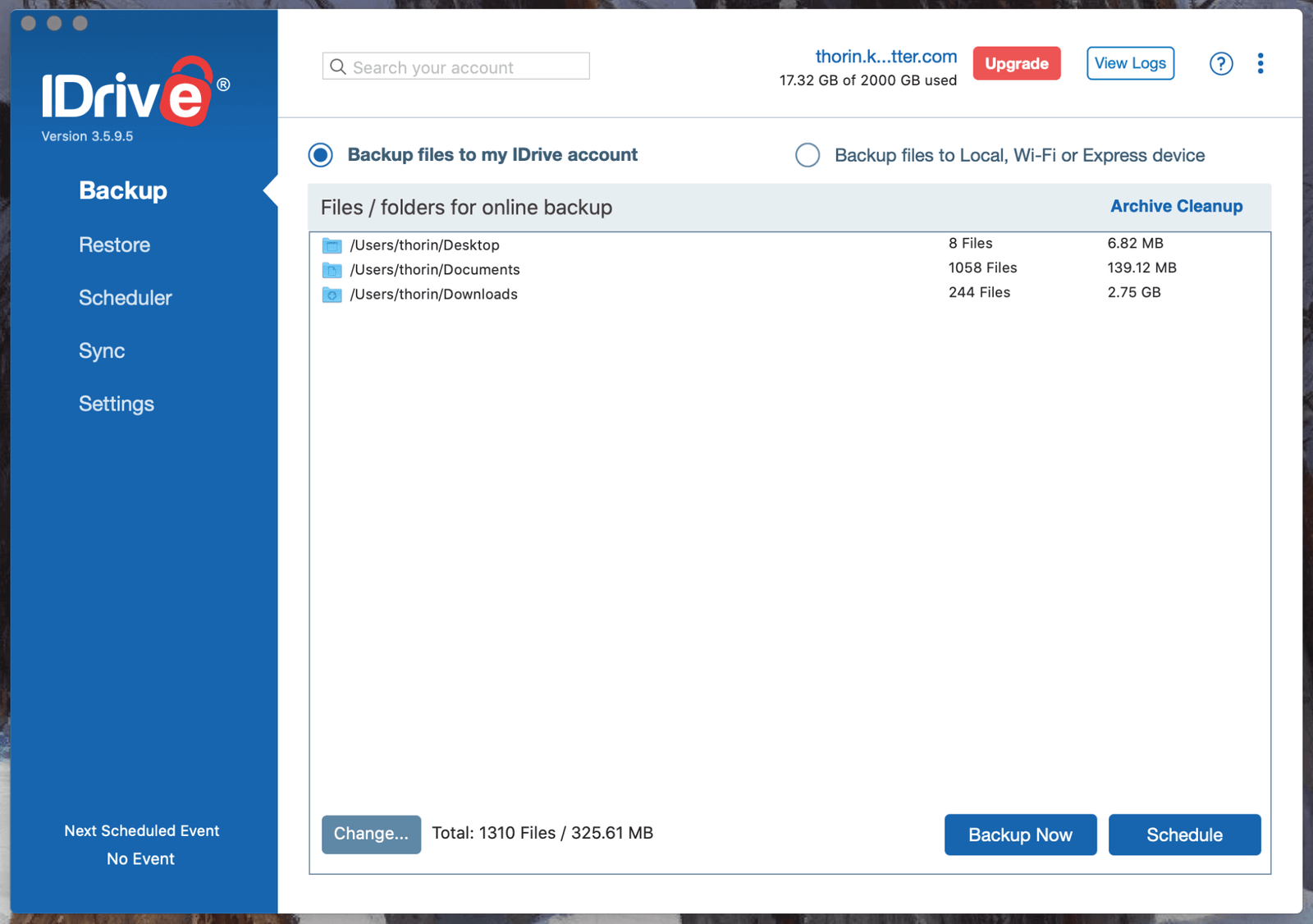This screenshot has width=1313, height=924.
Task: Switch to the Sync section
Action: (102, 351)
